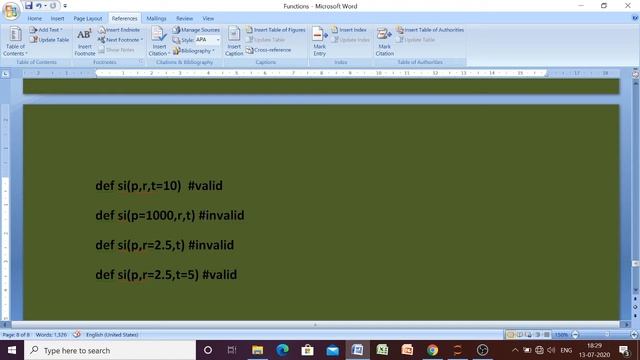Click Insert Endnote
The height and width of the screenshot is (360, 640).
(119, 30)
